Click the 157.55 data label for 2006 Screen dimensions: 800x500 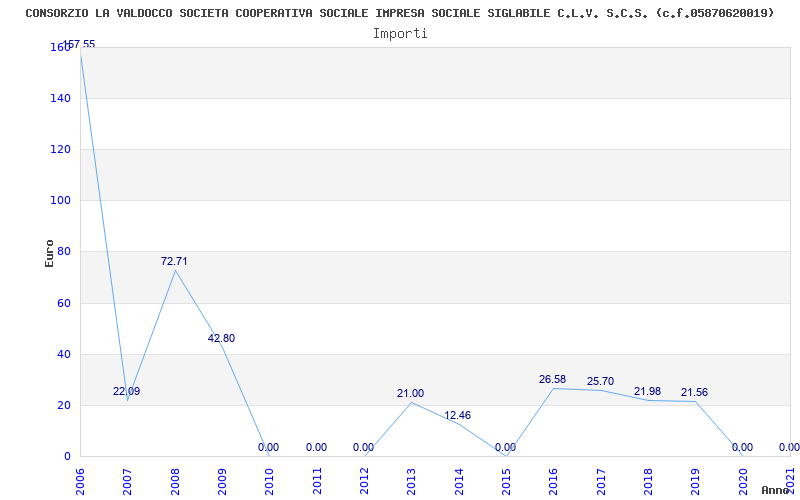coord(80,45)
